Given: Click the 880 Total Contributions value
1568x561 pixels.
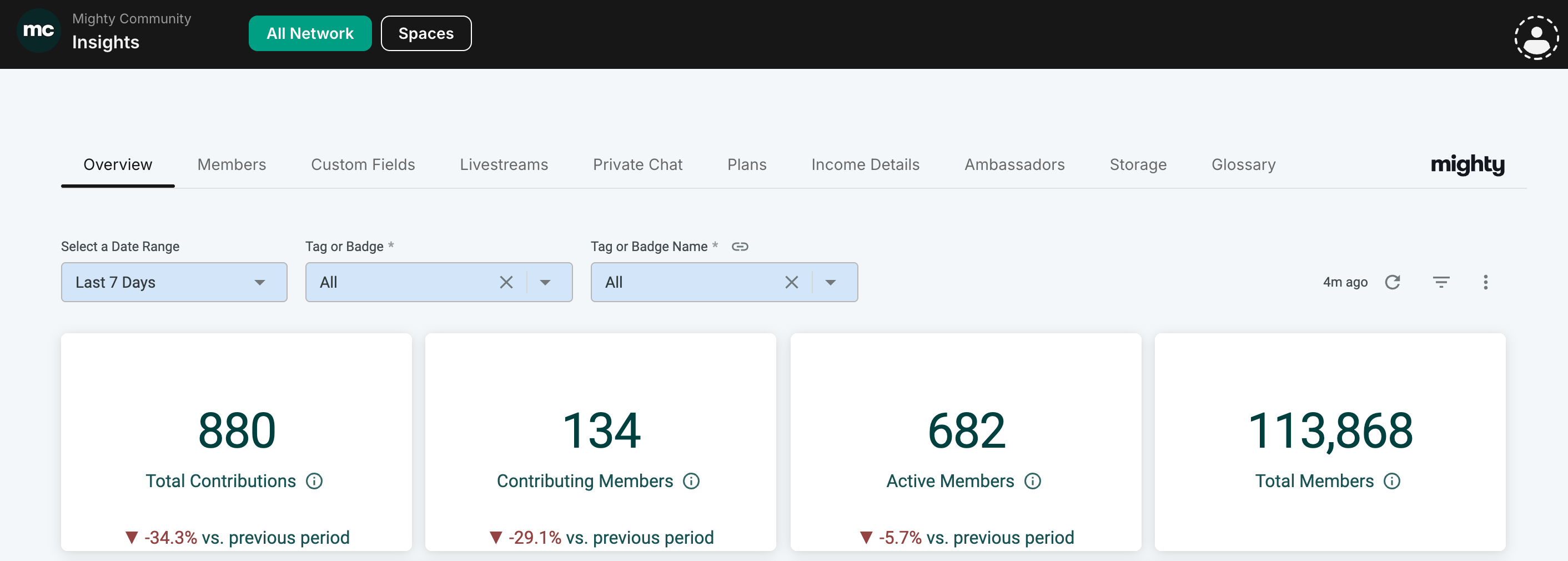Looking at the screenshot, I should tap(237, 430).
